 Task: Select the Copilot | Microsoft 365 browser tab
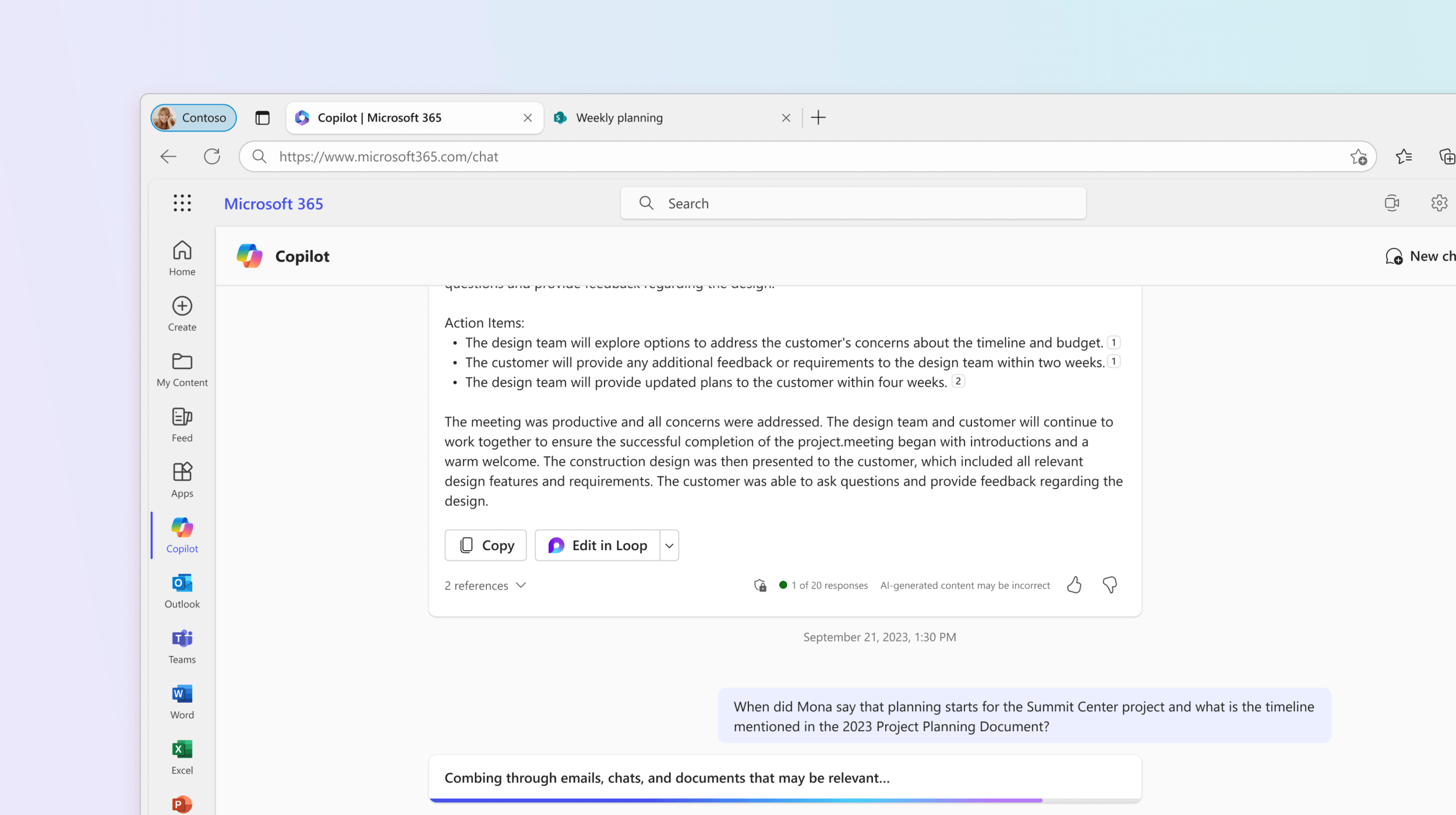(380, 117)
